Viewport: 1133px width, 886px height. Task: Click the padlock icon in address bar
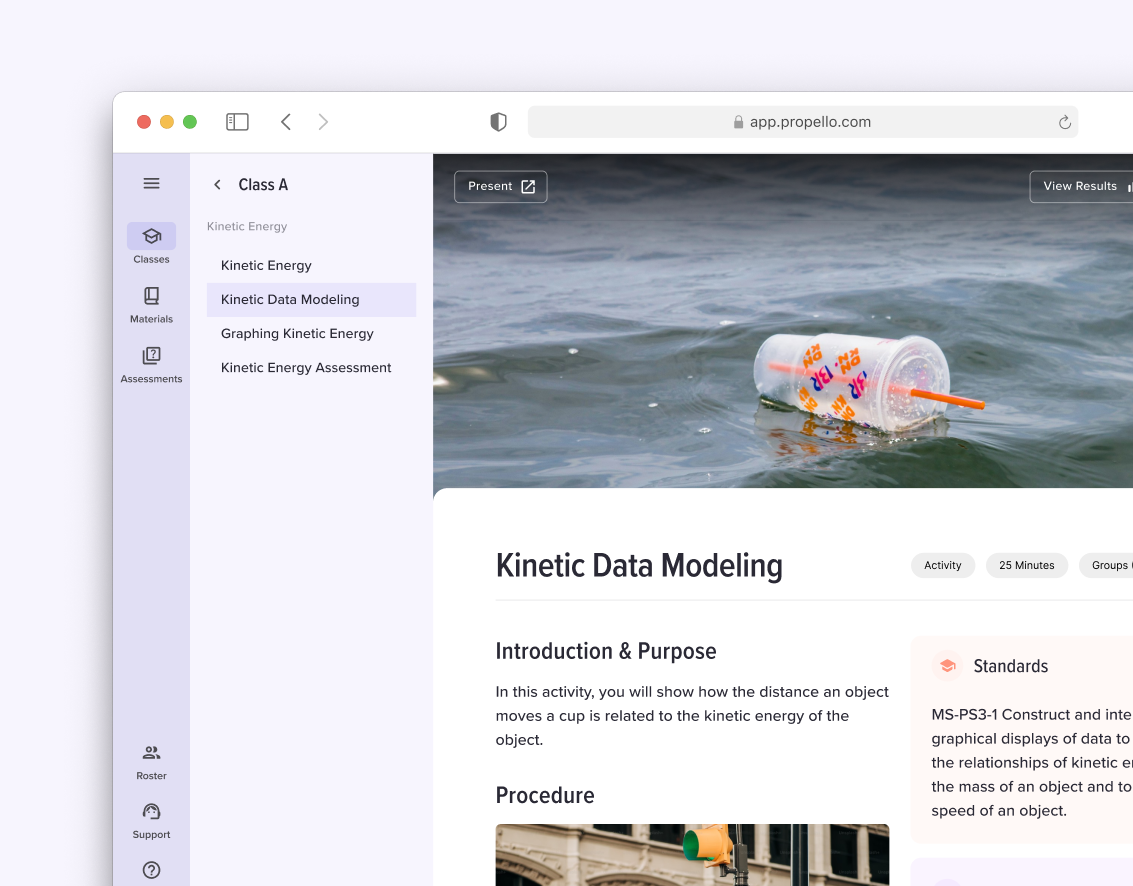click(x=738, y=122)
